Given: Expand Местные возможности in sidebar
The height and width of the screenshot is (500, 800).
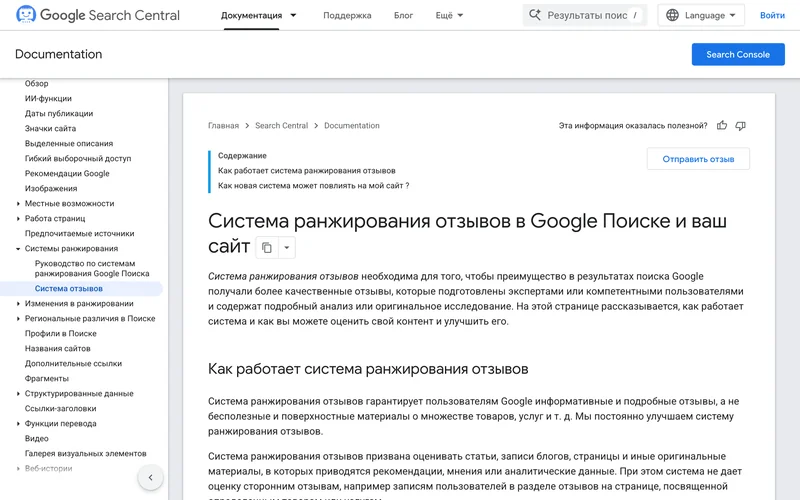Looking at the screenshot, I should pos(18,204).
